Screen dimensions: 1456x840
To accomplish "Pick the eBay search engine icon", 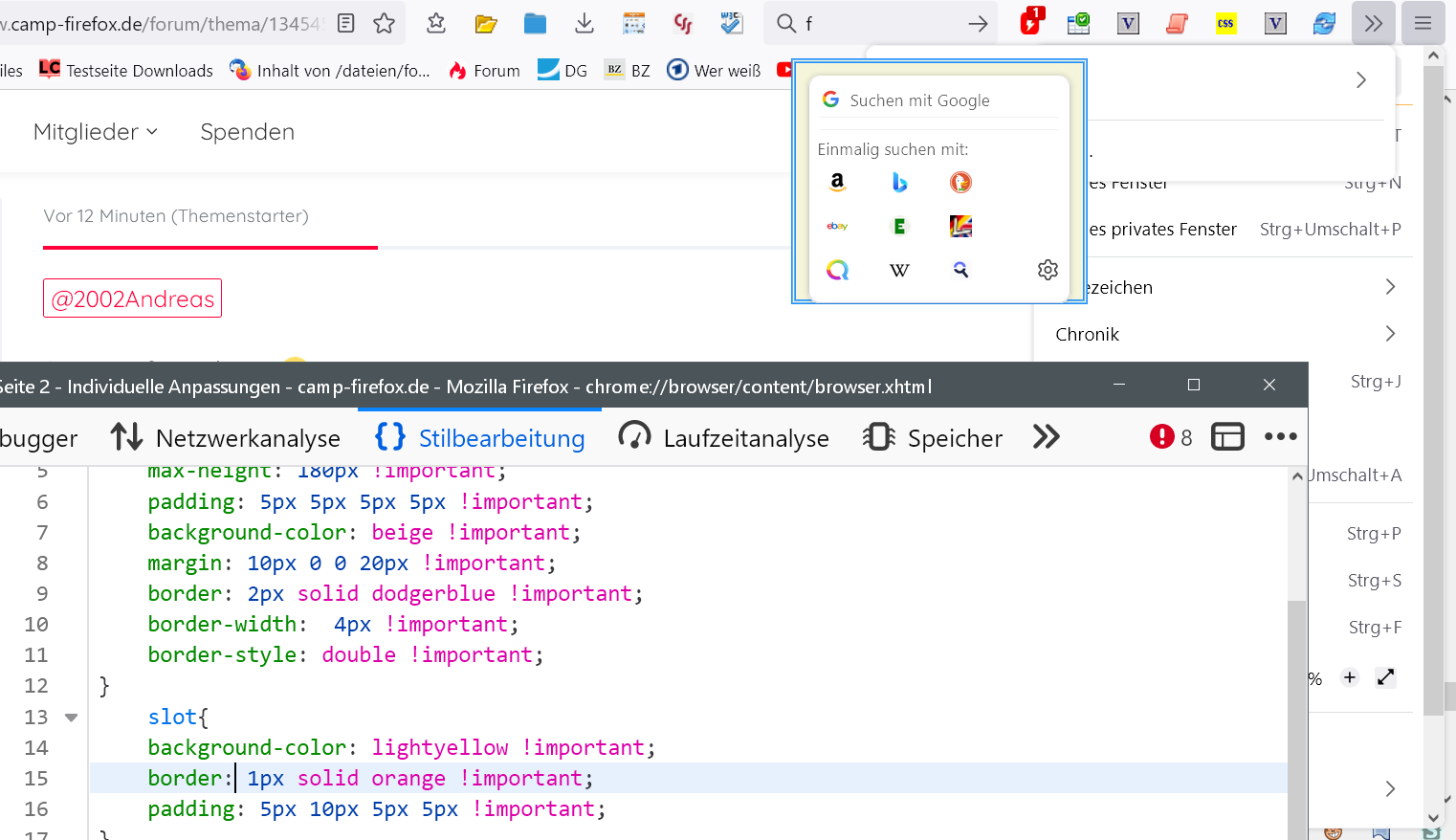I will coord(837,227).
